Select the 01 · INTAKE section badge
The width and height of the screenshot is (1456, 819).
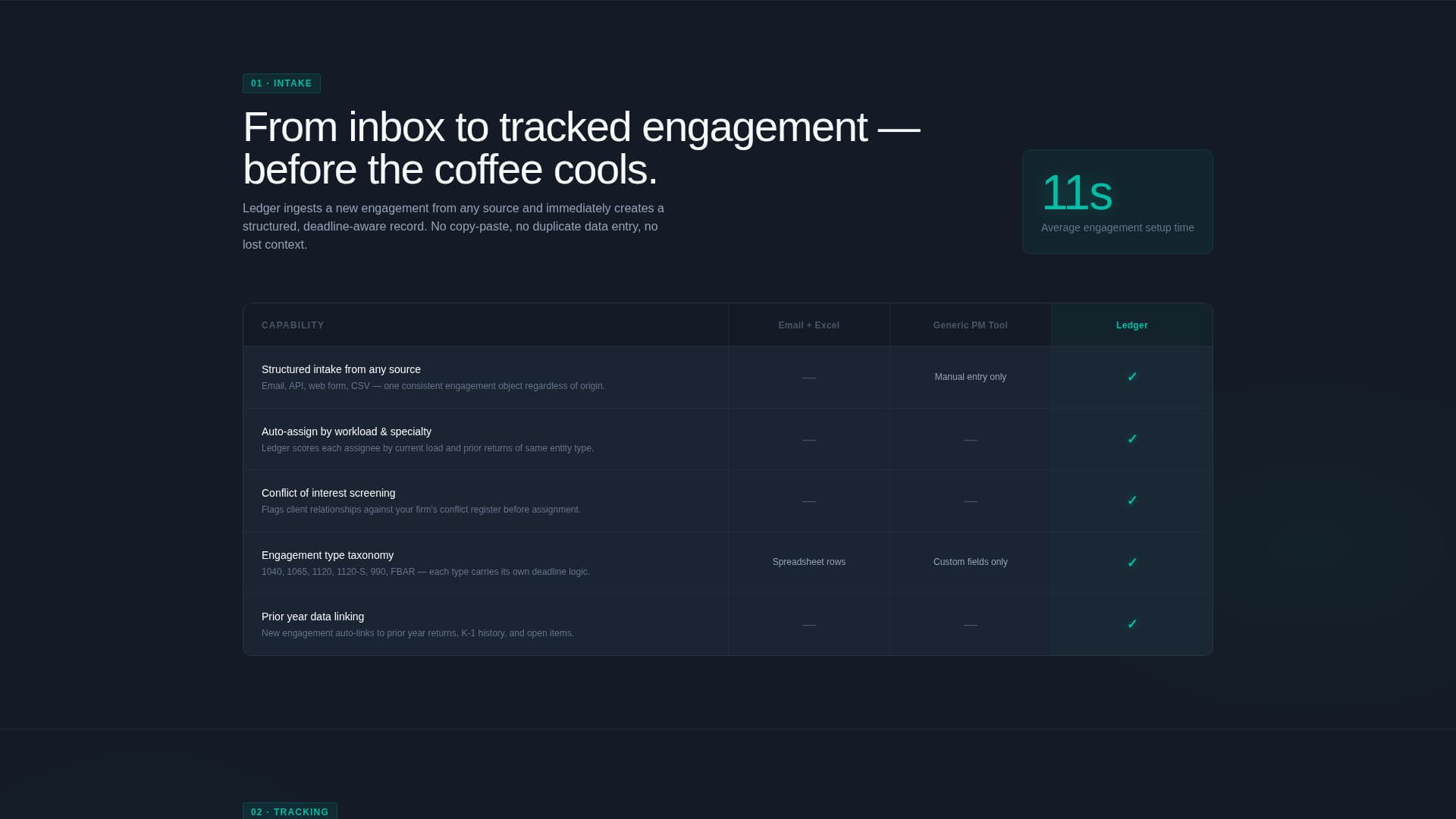(281, 83)
